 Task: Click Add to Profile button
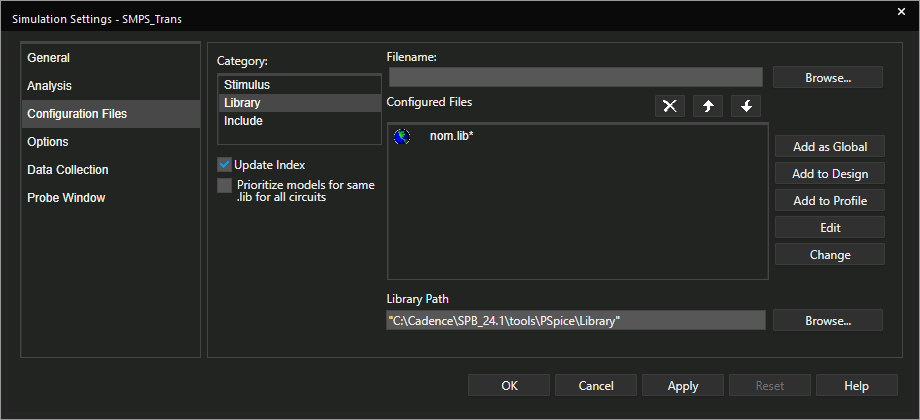click(x=830, y=201)
